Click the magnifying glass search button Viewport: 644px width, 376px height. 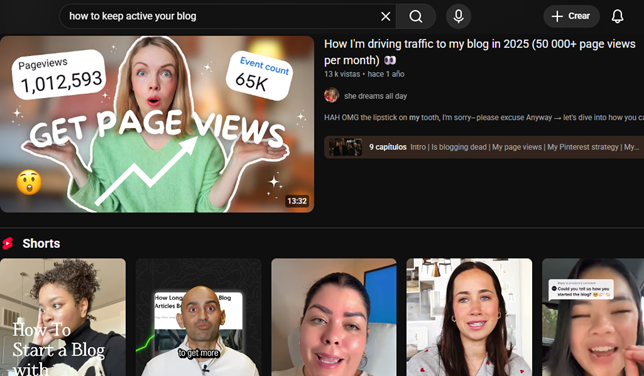pyautogui.click(x=416, y=16)
